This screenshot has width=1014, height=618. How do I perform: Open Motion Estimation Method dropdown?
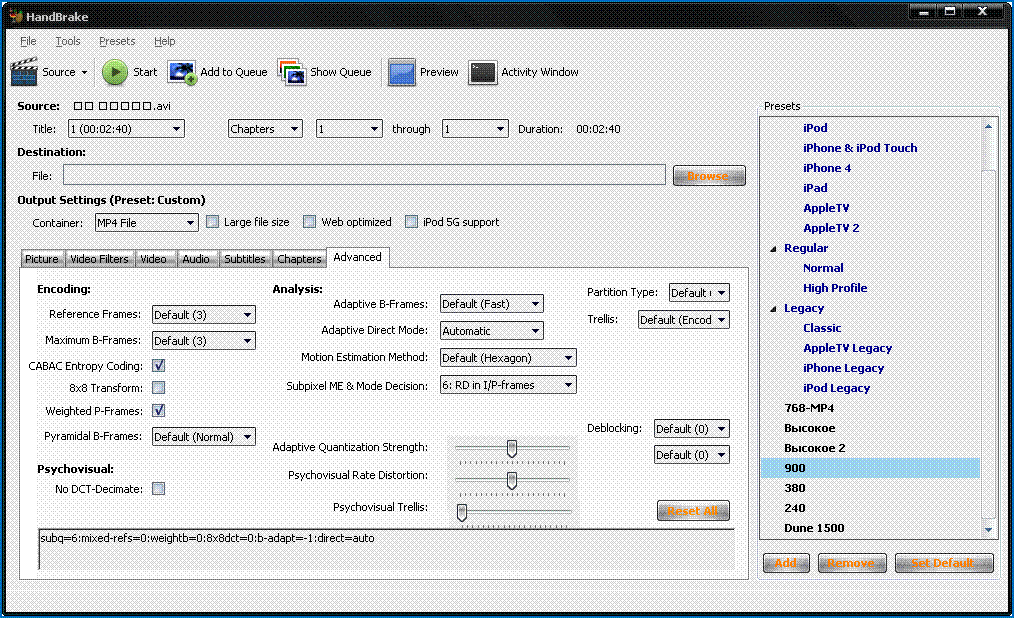508,357
